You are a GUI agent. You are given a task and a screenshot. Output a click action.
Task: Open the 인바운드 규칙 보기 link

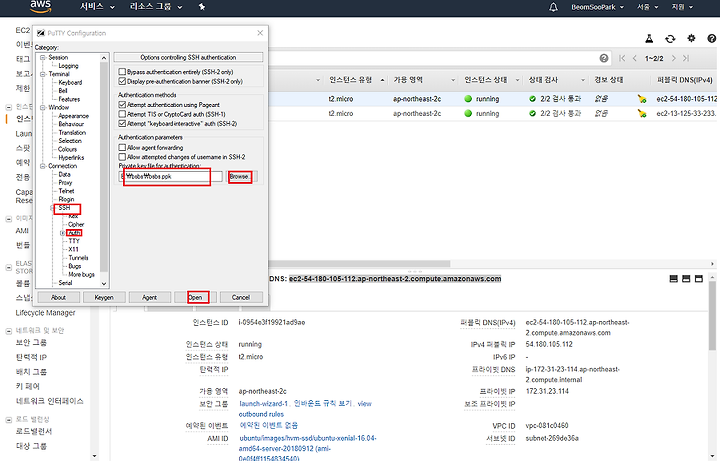323,403
